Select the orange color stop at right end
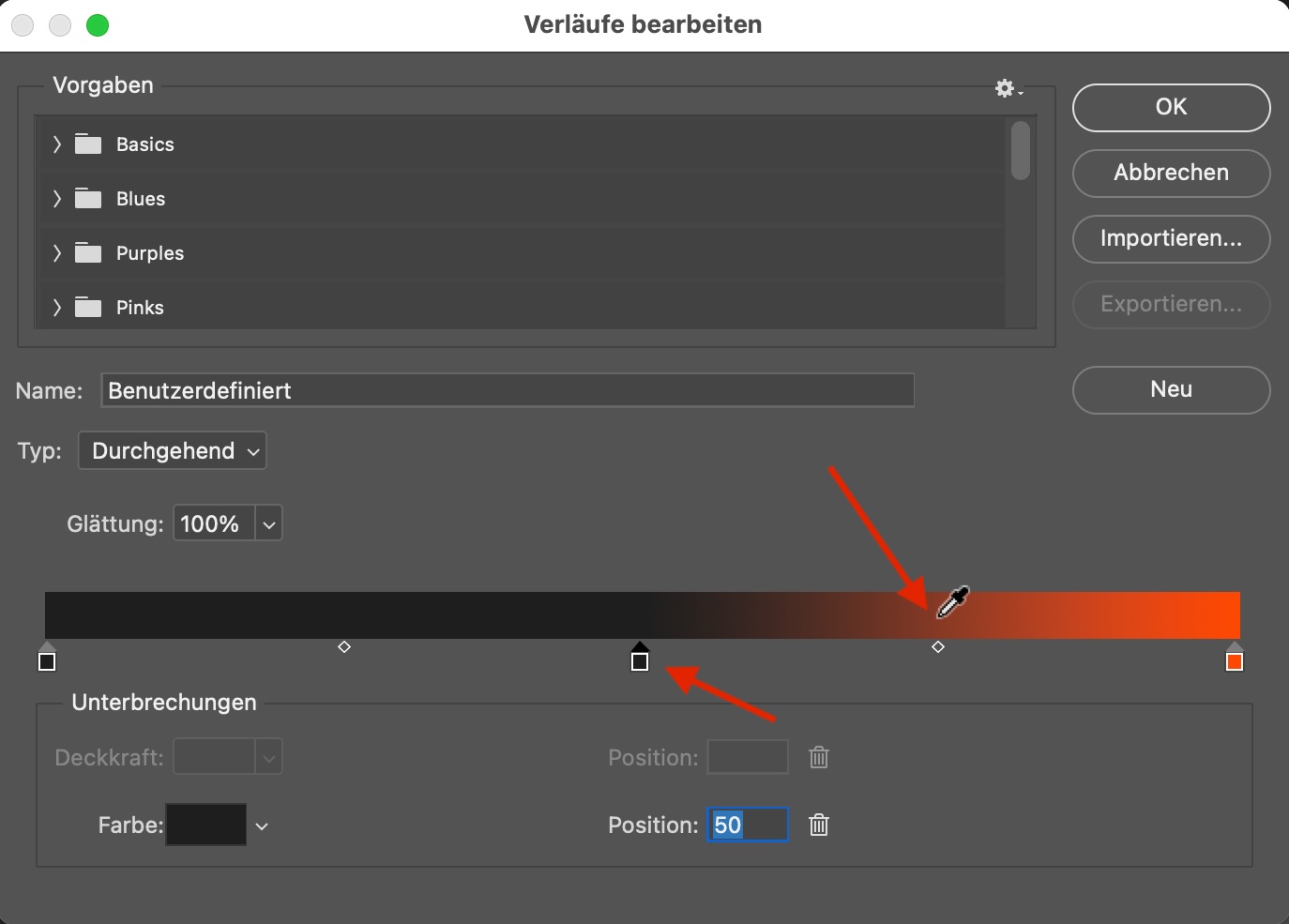The image size is (1289, 924). 1235,657
